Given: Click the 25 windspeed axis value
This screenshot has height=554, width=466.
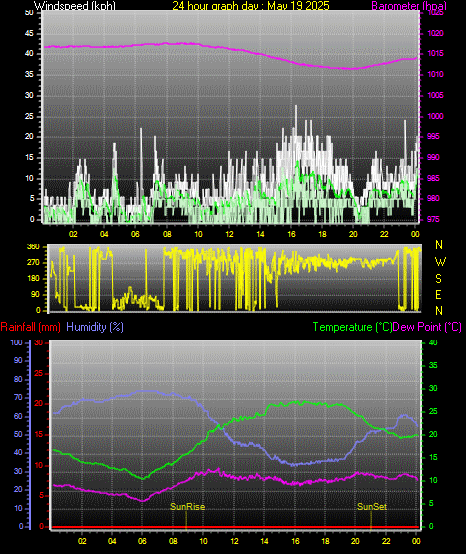Looking at the screenshot, I should click(x=29, y=116).
